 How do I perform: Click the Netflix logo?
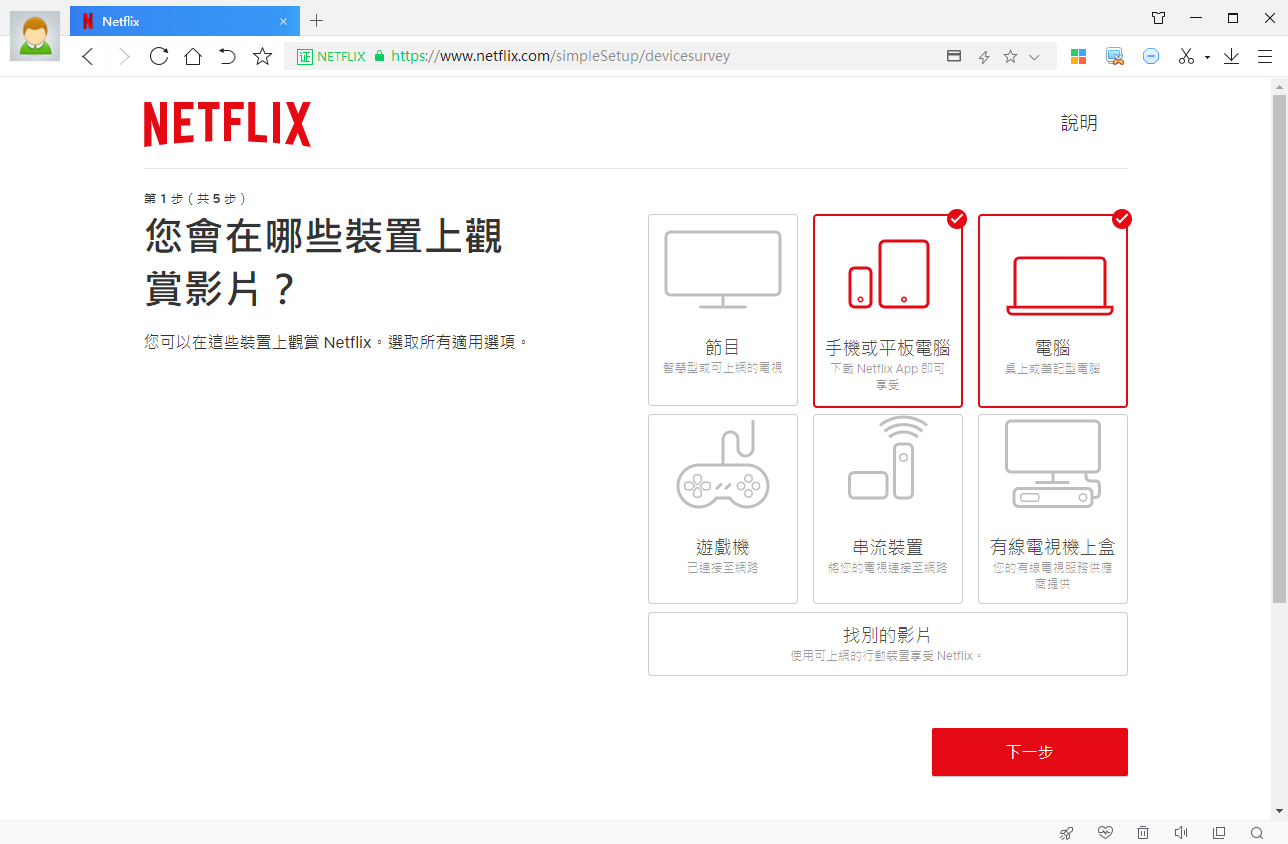227,124
